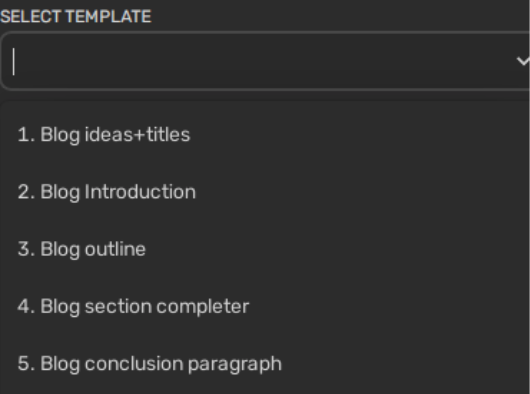This screenshot has height=394, width=530.
Task: Click the number "3." before Blog outline
Action: pyautogui.click(x=26, y=249)
